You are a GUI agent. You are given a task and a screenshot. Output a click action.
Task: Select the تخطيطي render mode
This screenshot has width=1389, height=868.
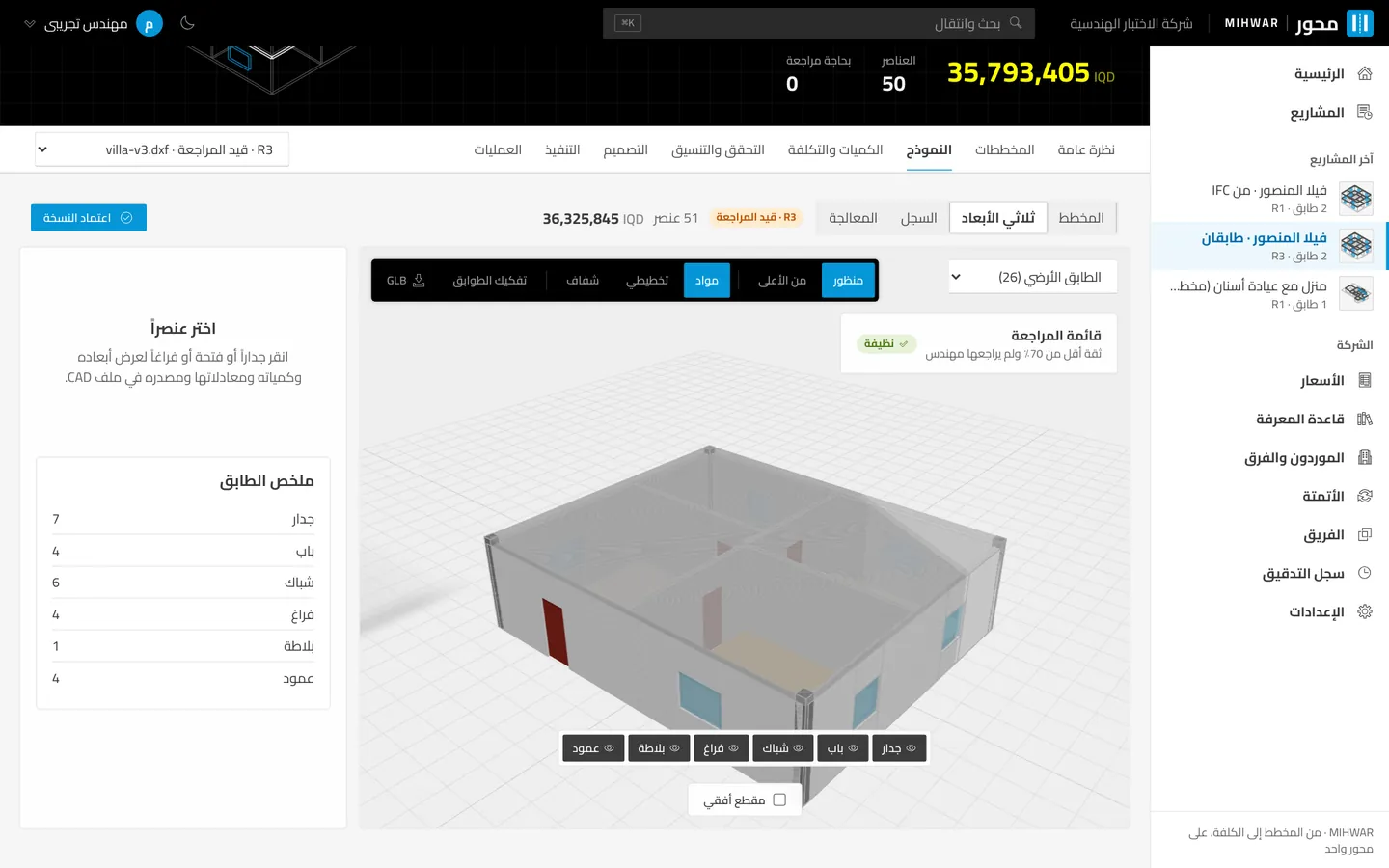647,281
